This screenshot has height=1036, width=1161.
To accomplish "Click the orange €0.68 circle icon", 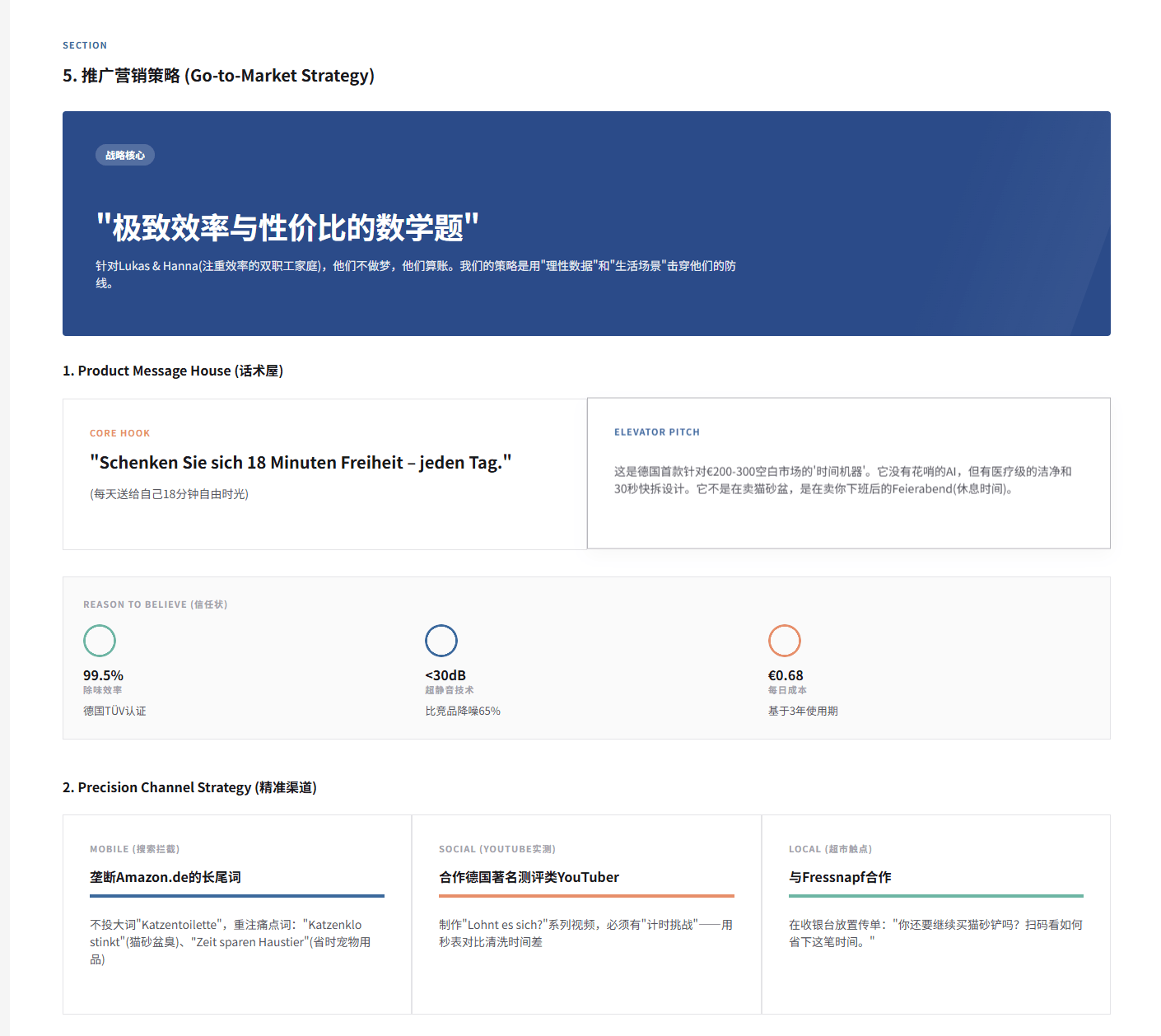I will point(785,640).
